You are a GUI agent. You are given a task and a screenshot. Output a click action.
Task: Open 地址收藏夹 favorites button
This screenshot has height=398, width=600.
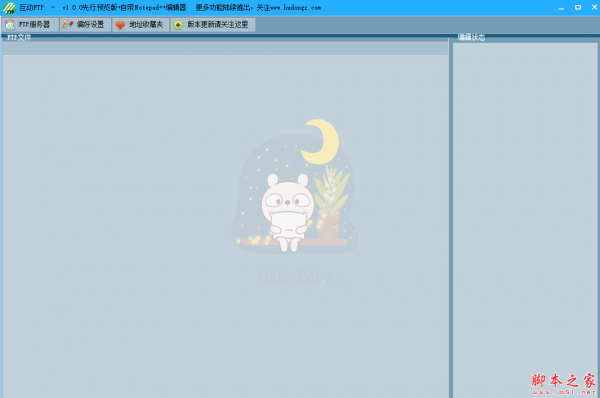(x=140, y=24)
